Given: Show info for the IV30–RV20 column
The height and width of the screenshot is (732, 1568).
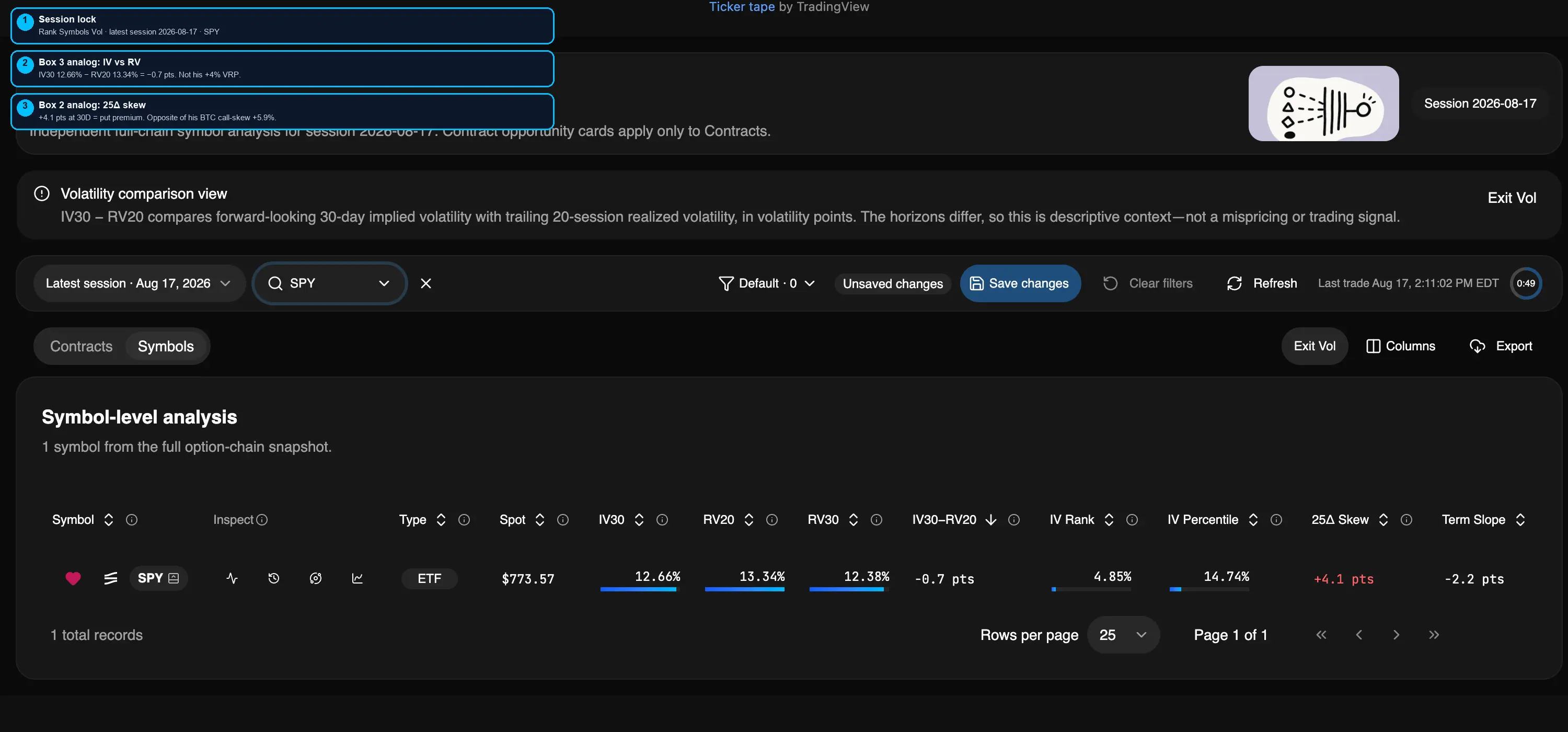Looking at the screenshot, I should pyautogui.click(x=1014, y=520).
